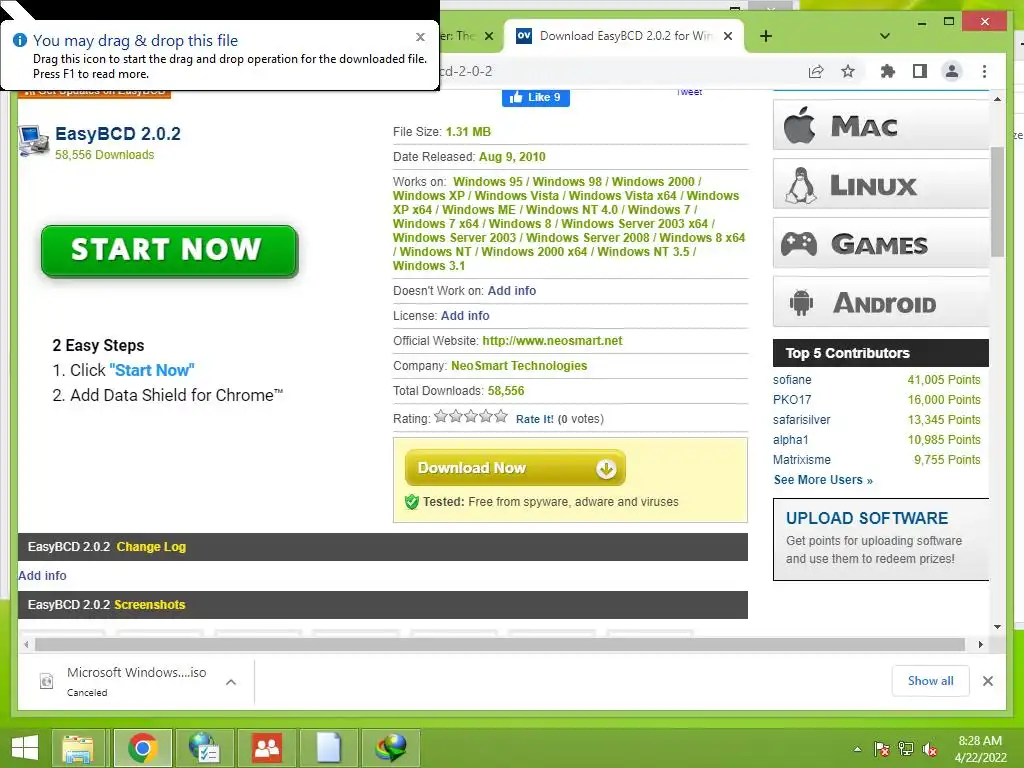The width and height of the screenshot is (1024, 768).
Task: Open the Games category banner
Action: click(x=881, y=243)
